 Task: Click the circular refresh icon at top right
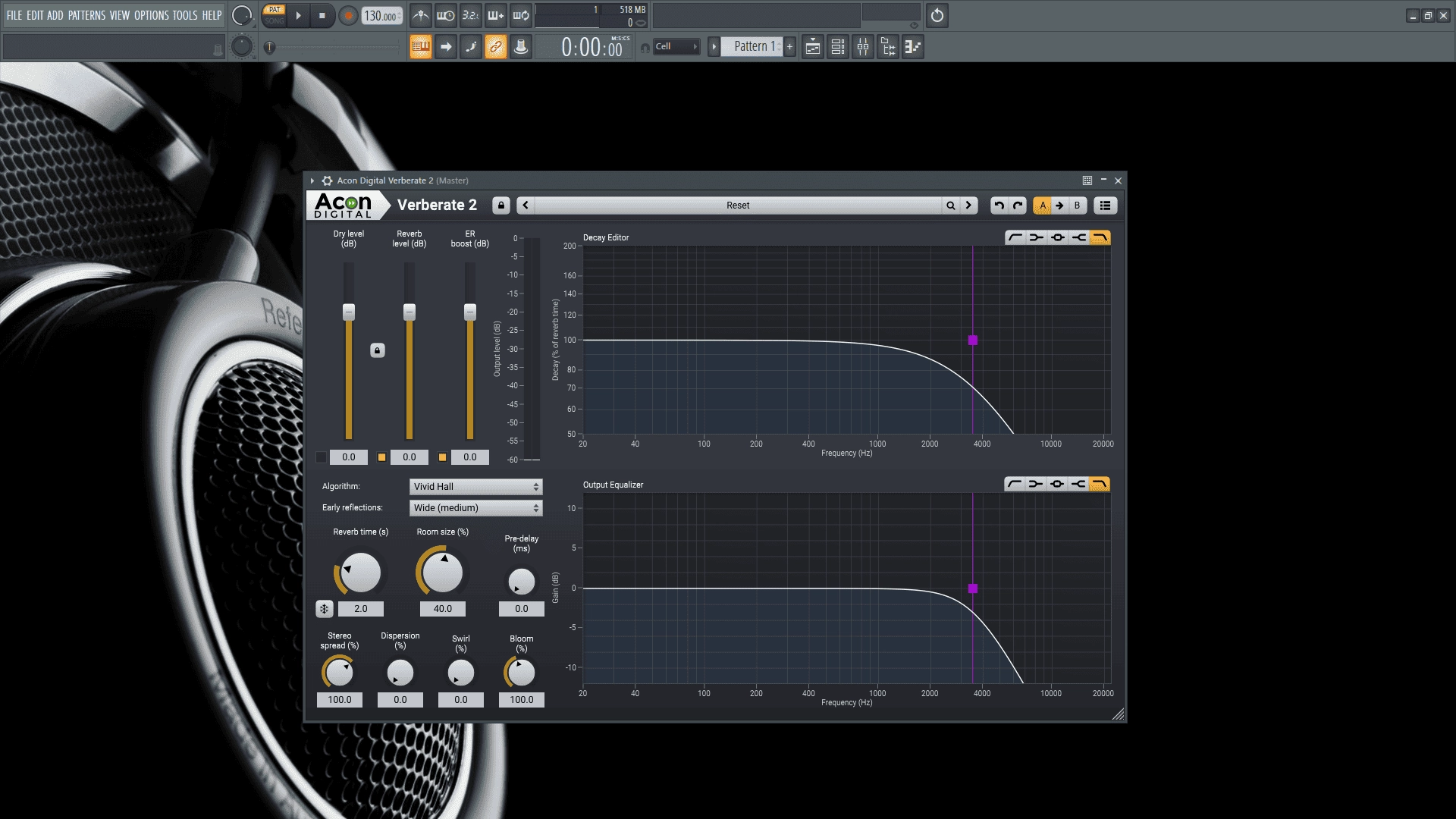[937, 15]
